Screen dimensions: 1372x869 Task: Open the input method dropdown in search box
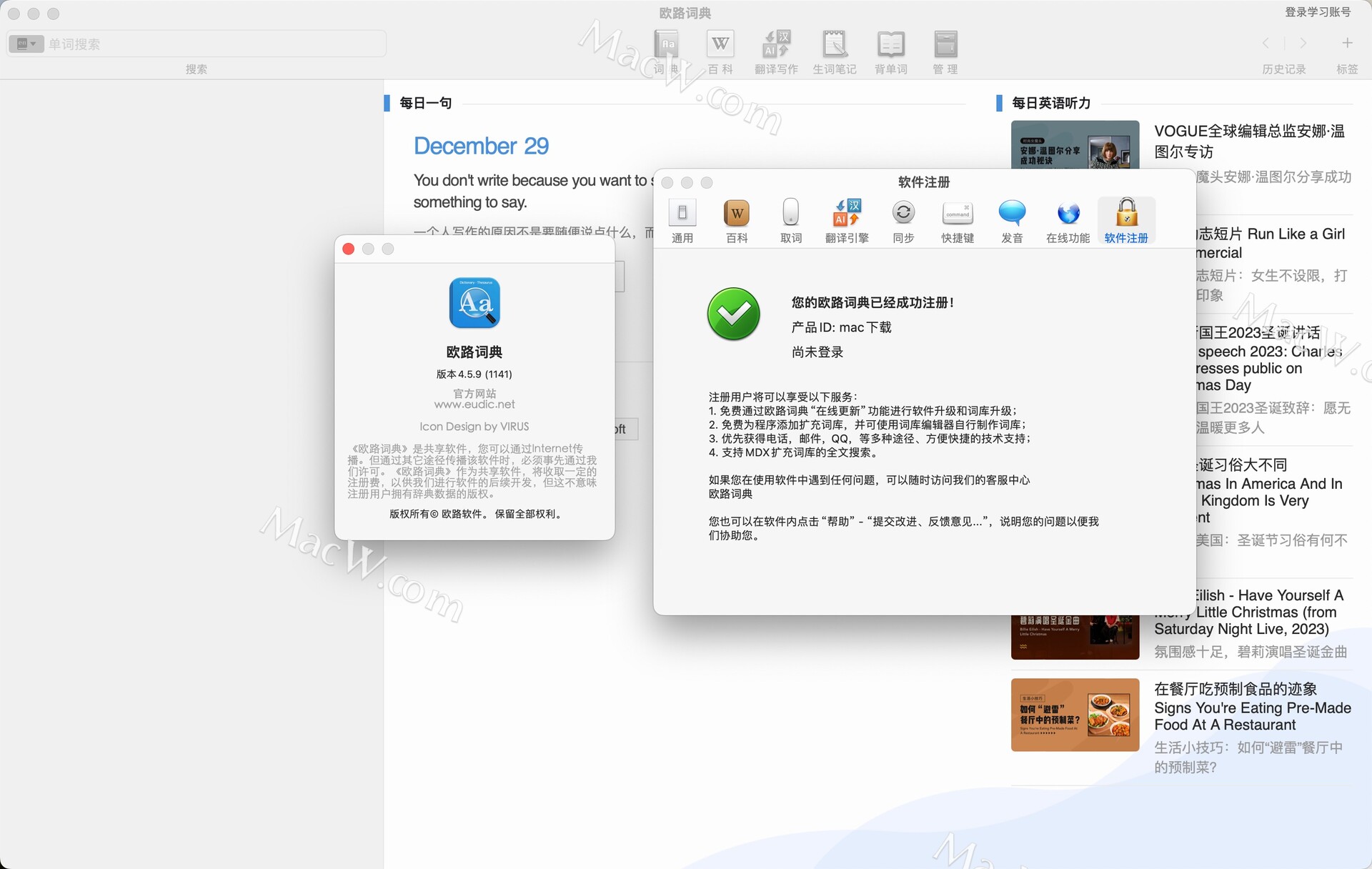tap(26, 44)
